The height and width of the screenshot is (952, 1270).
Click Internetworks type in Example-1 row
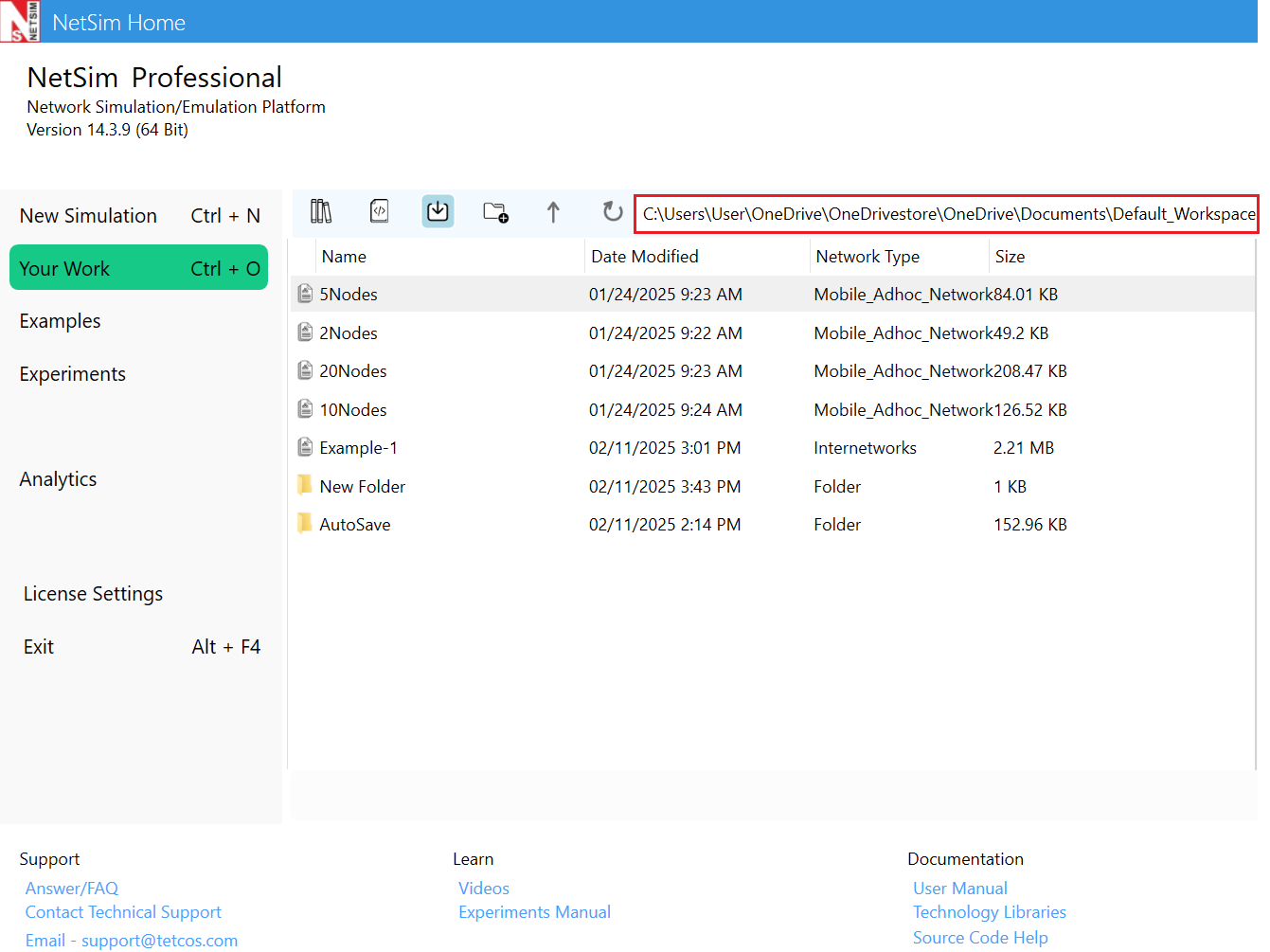point(865,448)
